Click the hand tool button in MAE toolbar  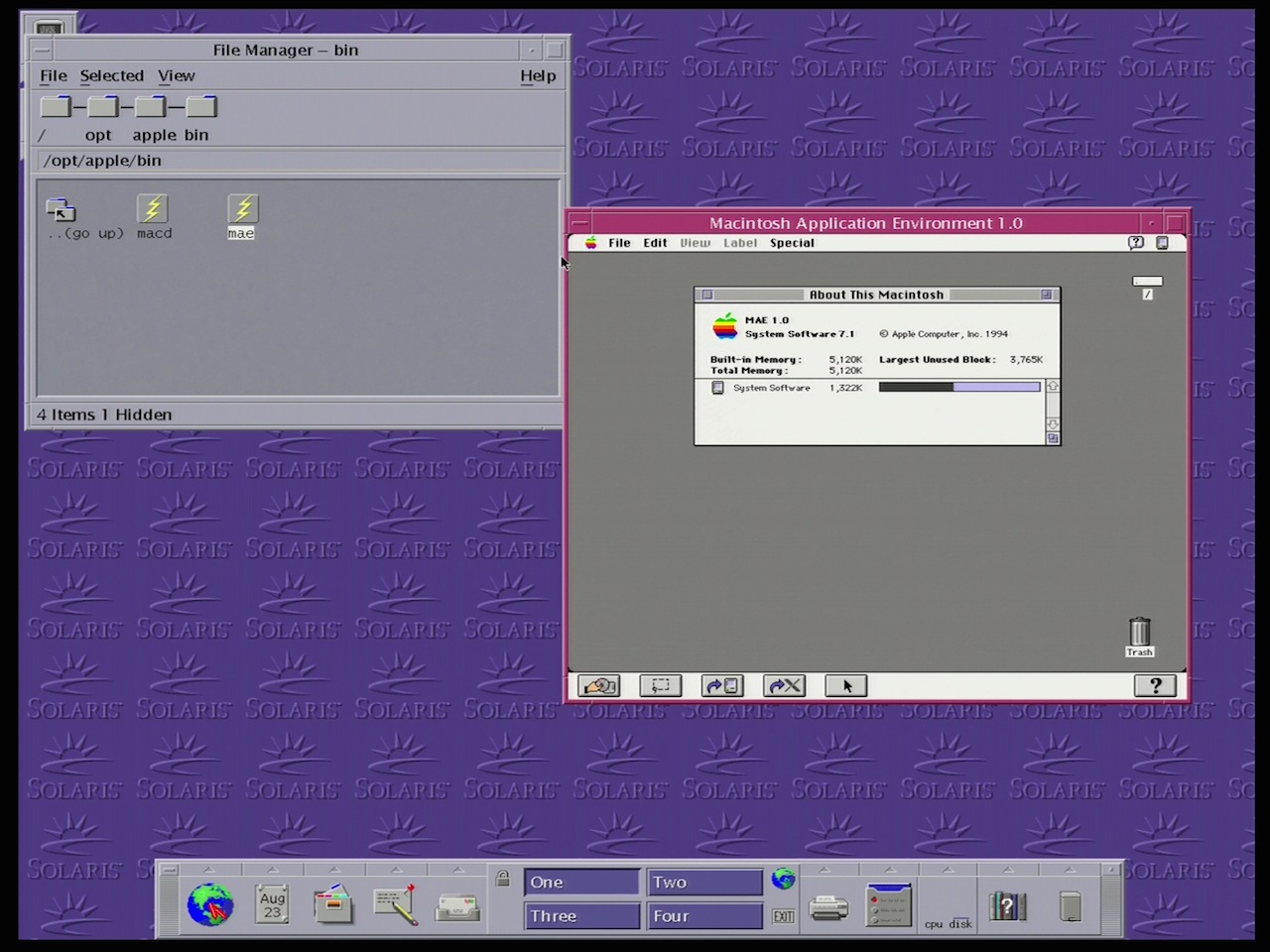tap(599, 685)
